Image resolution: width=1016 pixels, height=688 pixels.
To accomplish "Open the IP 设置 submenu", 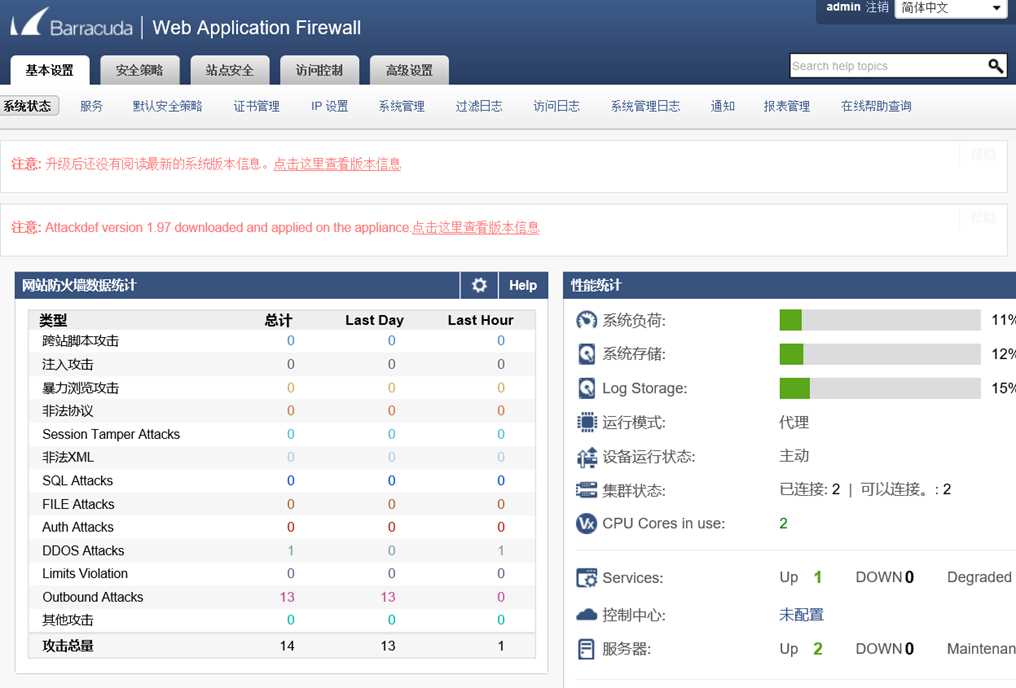I will pyautogui.click(x=329, y=106).
